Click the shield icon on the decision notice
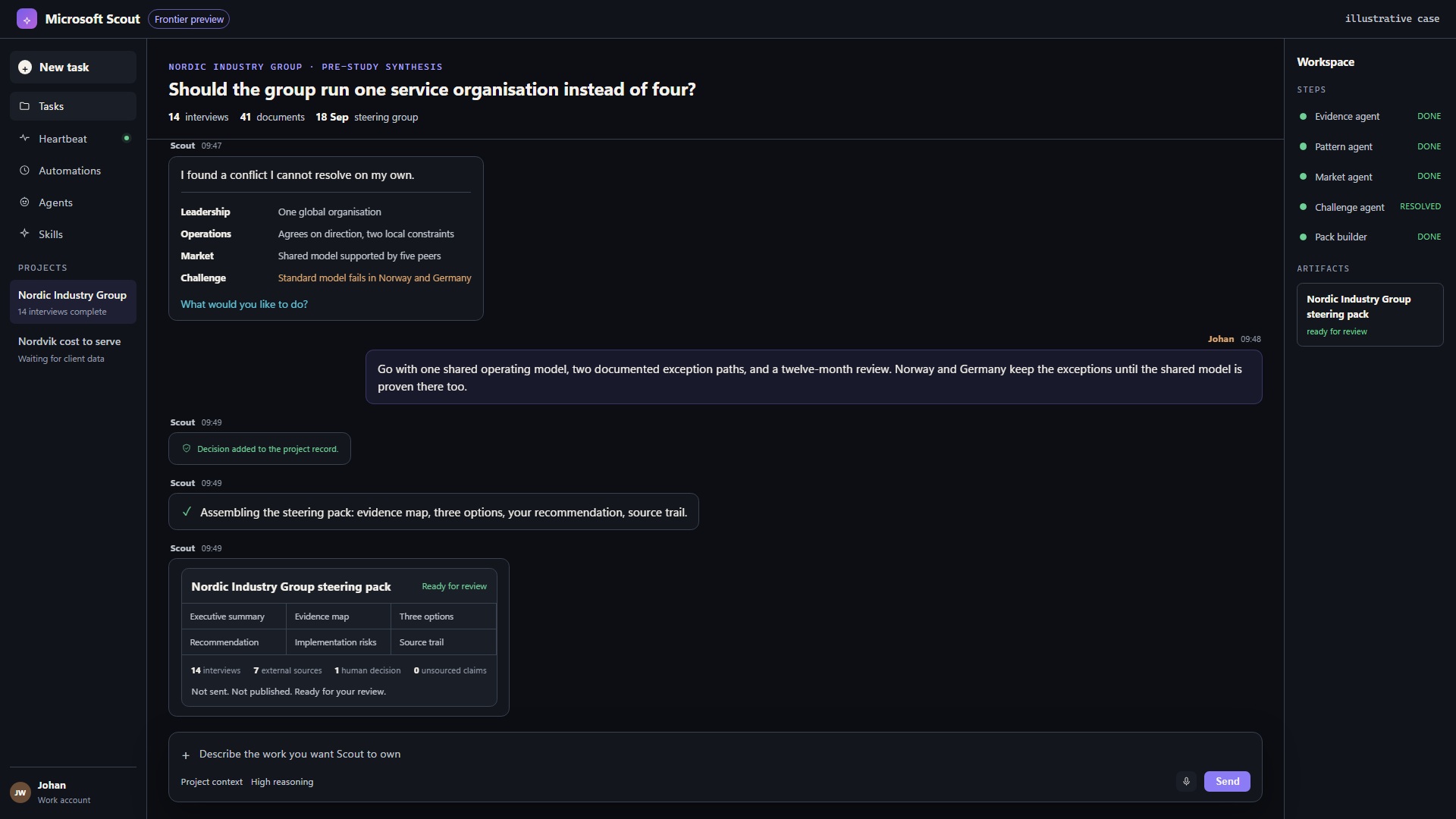The width and height of the screenshot is (1456, 819). pos(187,448)
